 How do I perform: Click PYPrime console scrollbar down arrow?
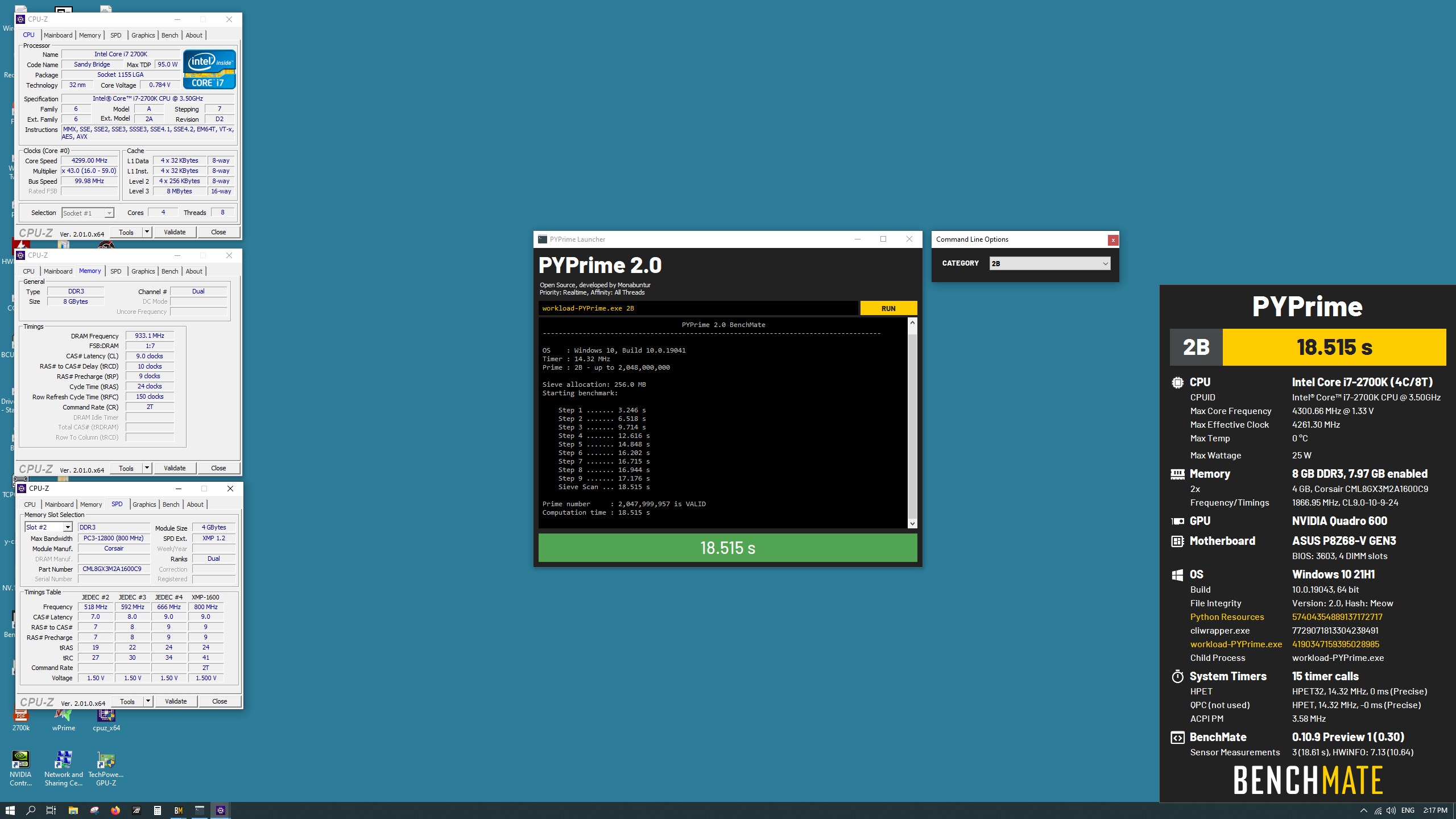click(x=912, y=523)
